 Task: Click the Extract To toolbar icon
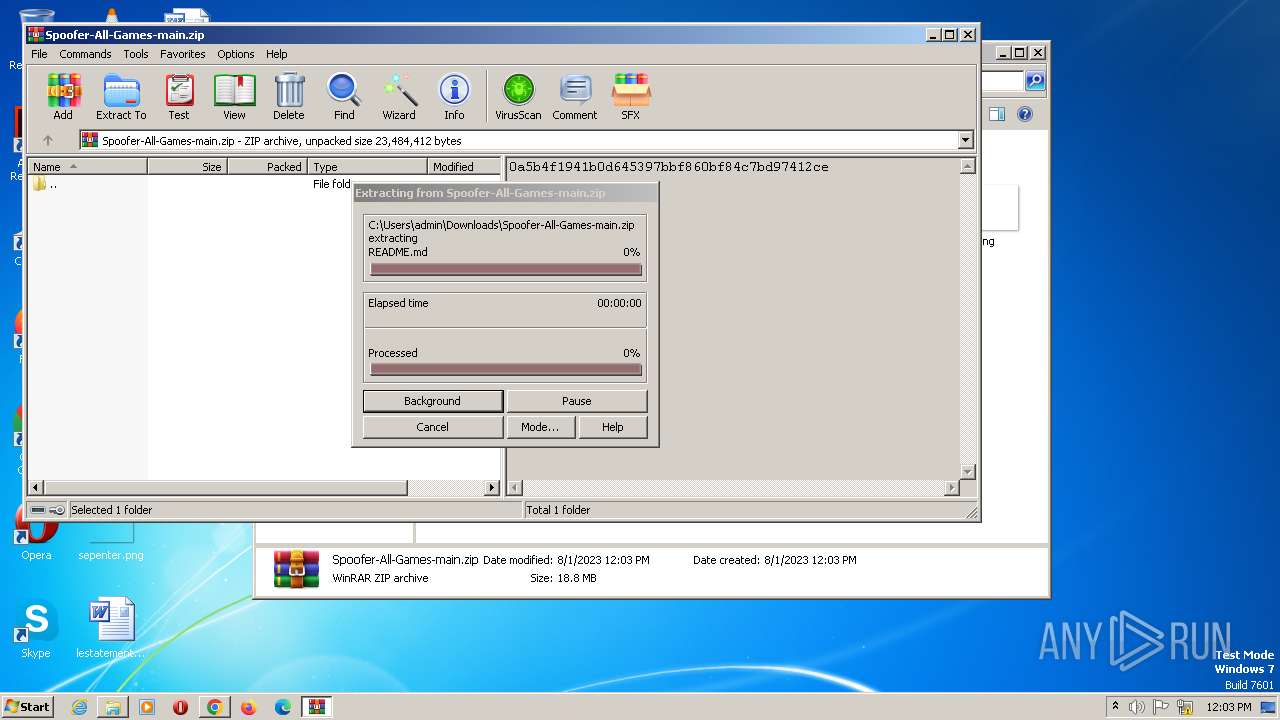coord(121,97)
